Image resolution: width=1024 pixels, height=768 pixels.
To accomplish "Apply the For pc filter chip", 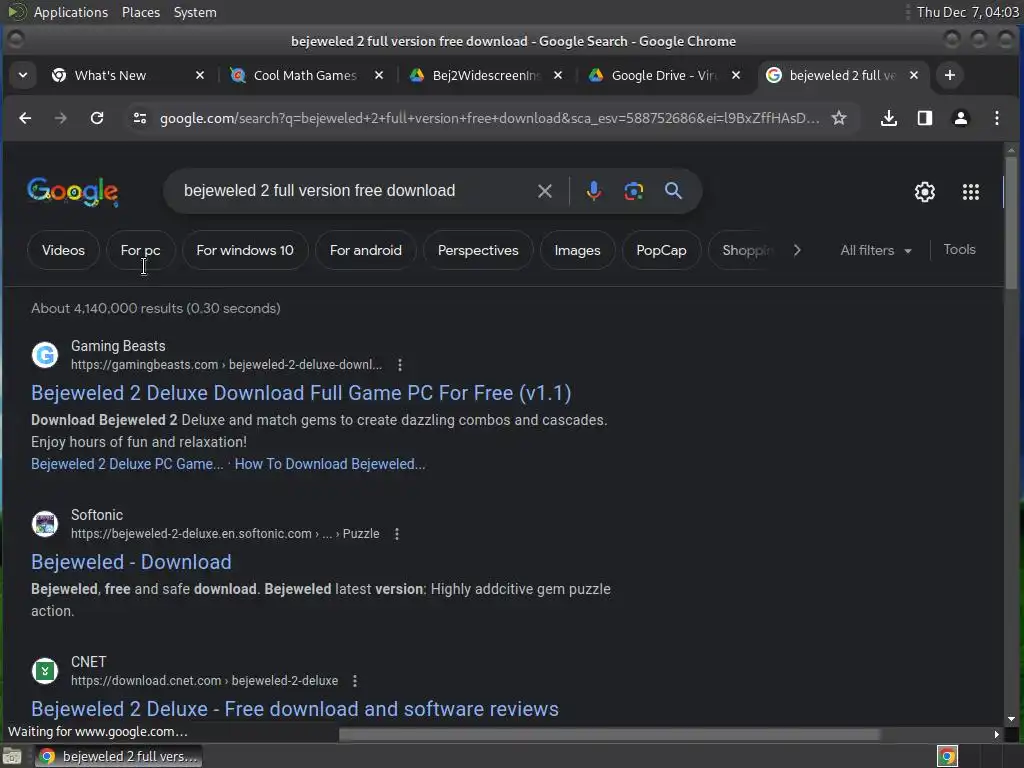I will pyautogui.click(x=140, y=250).
